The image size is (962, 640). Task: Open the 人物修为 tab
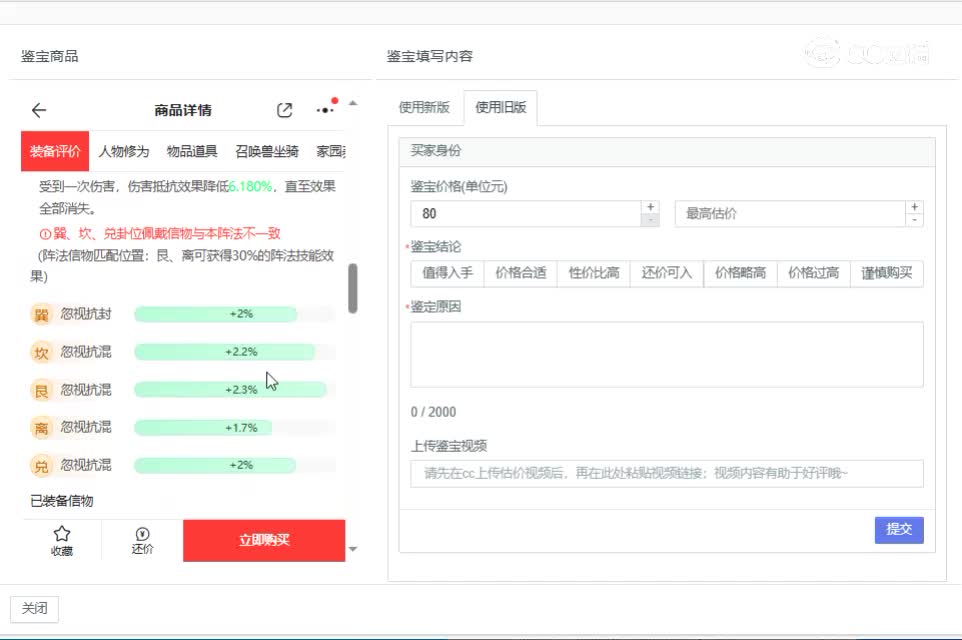124,152
